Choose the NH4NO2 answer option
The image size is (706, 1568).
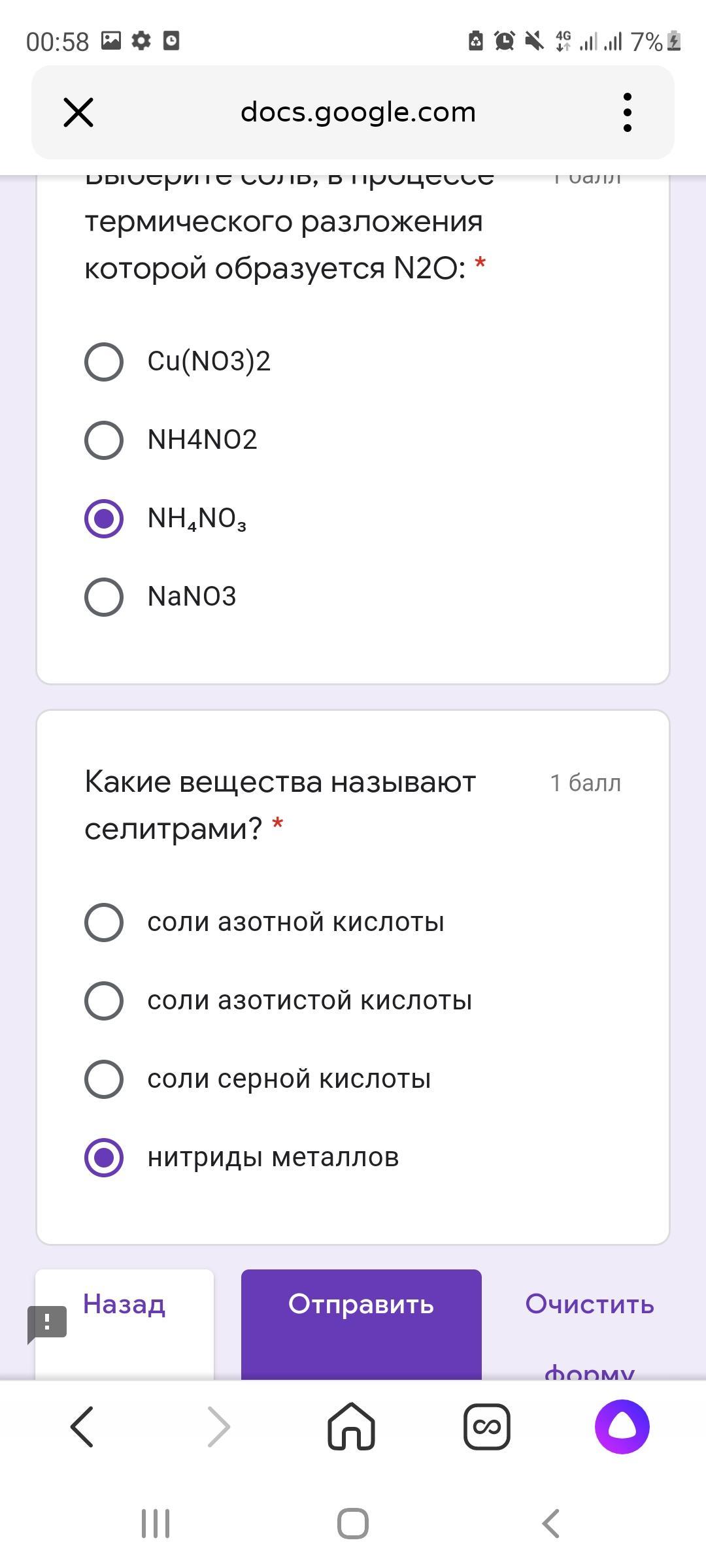104,440
